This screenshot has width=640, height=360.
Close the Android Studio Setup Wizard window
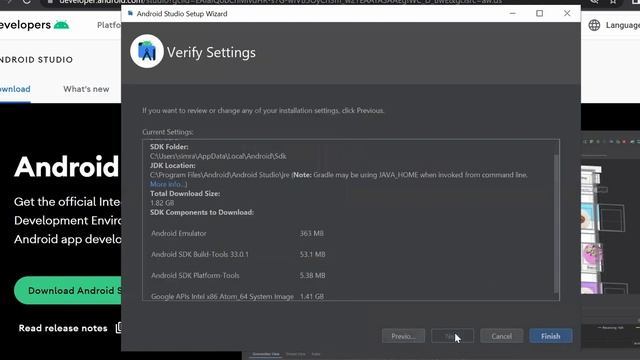pyautogui.click(x=567, y=13)
